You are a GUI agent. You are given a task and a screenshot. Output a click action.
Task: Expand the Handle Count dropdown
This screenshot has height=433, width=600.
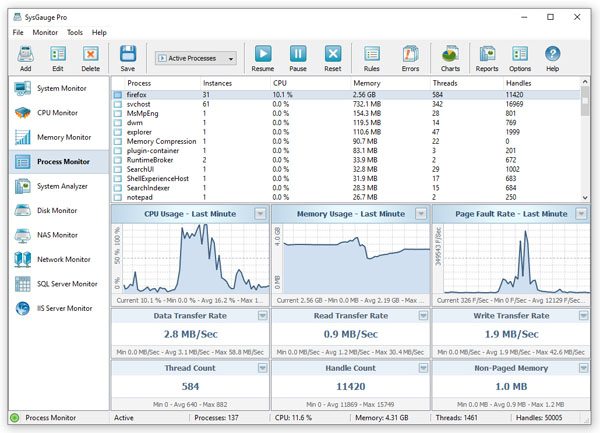pos(423,368)
